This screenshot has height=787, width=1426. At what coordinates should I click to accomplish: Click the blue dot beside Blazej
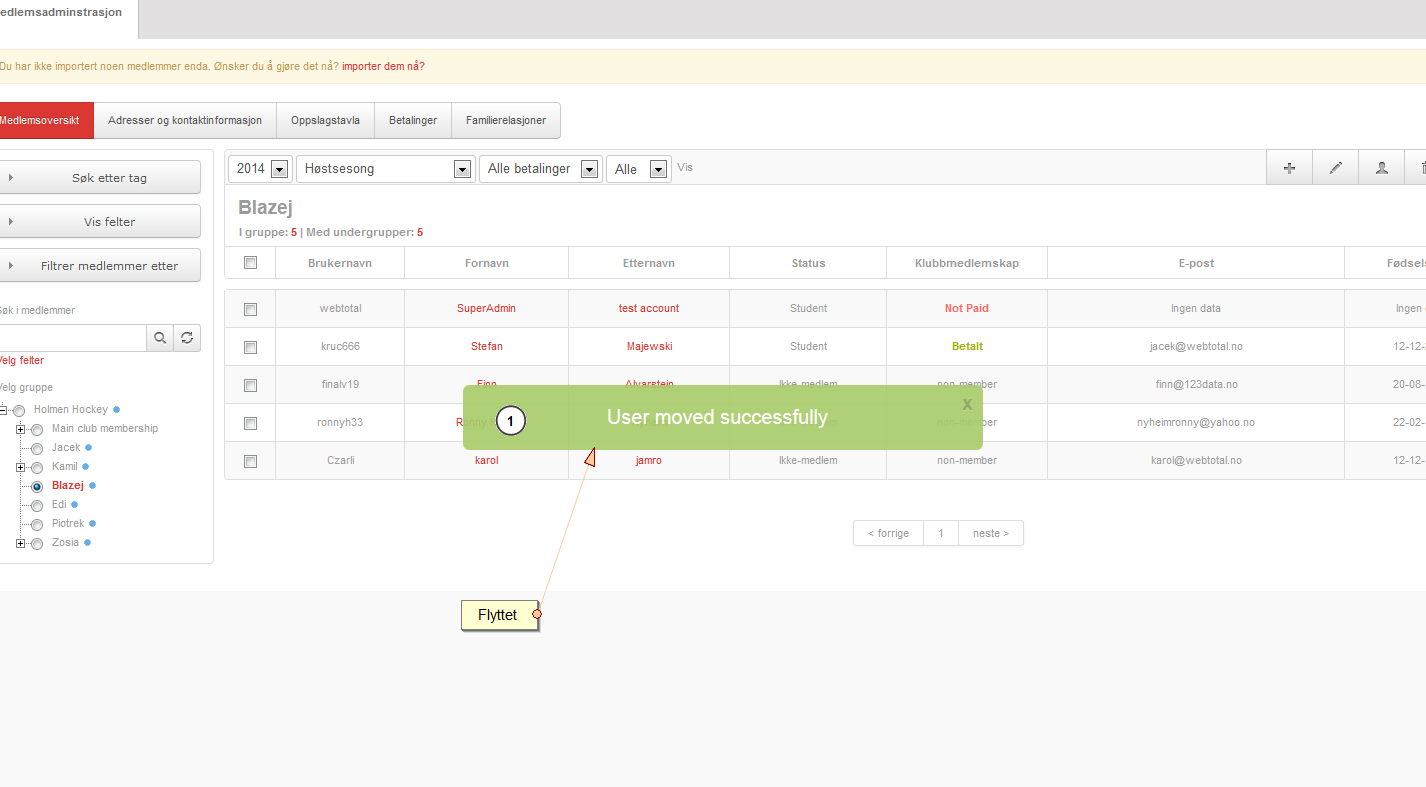click(93, 485)
